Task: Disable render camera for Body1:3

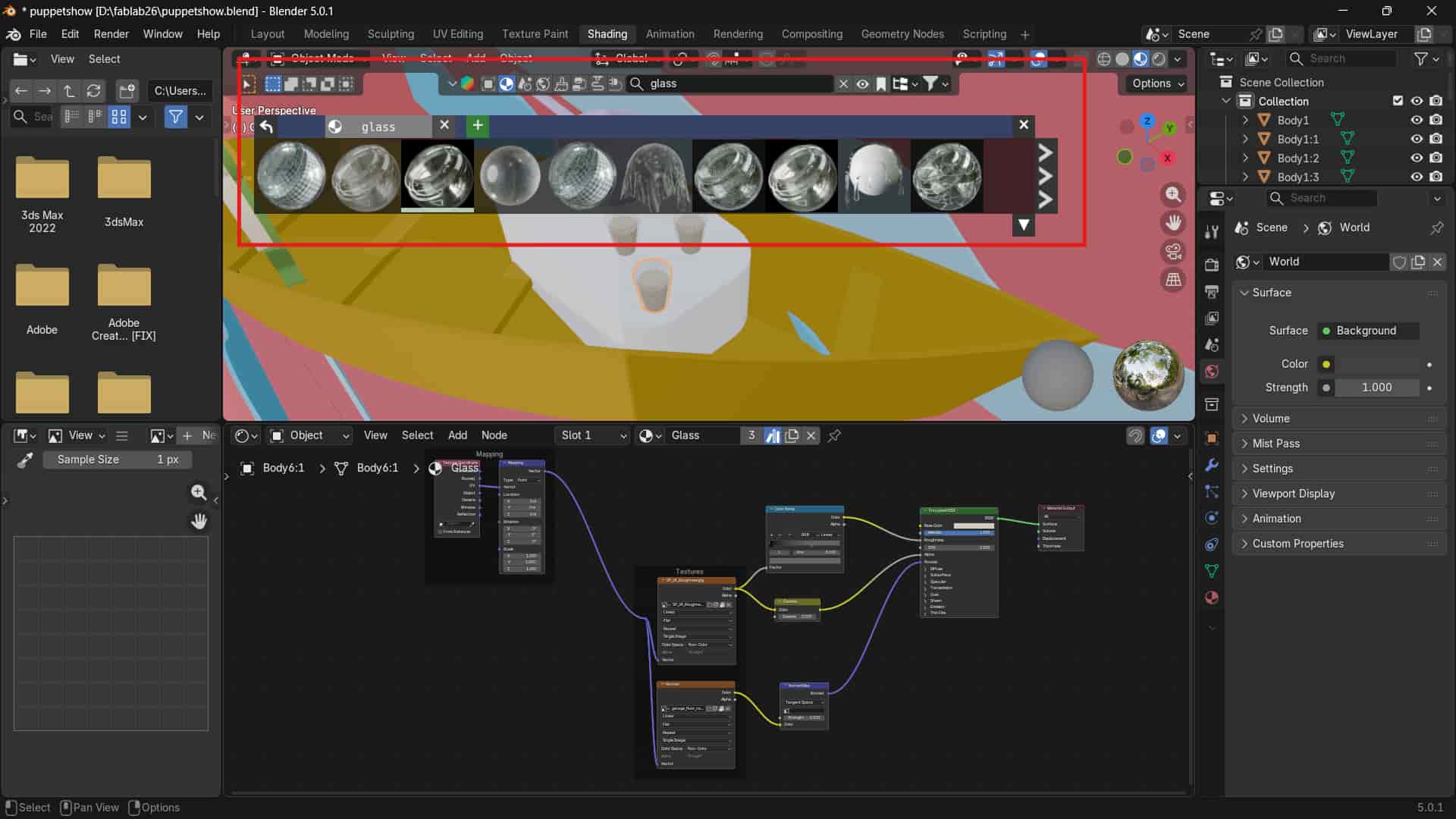Action: (1436, 177)
